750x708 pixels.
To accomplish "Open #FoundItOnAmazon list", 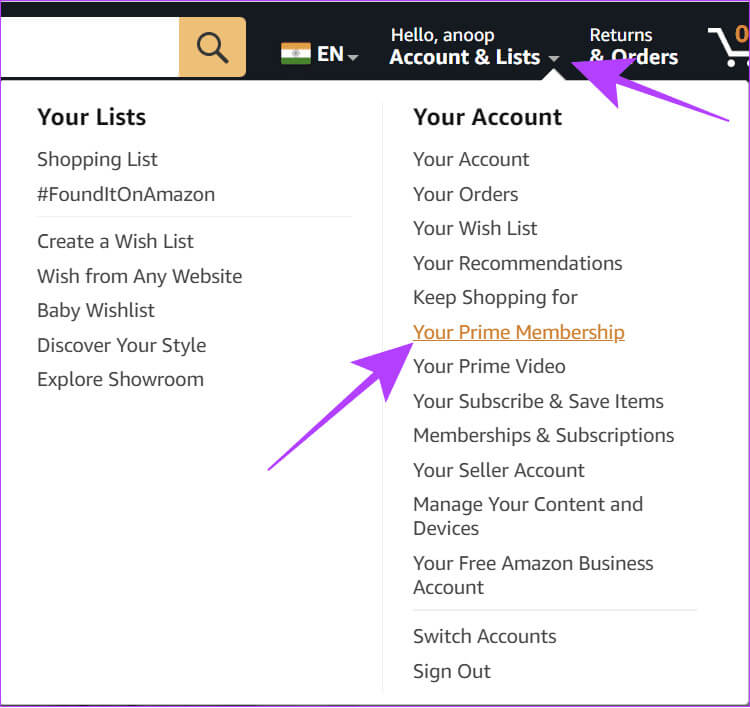I will point(126,194).
